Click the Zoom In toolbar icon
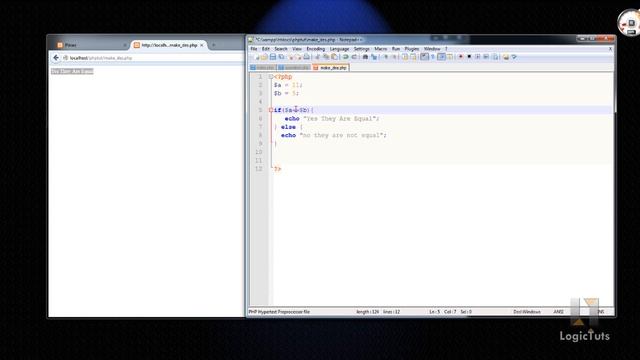 coord(385,57)
